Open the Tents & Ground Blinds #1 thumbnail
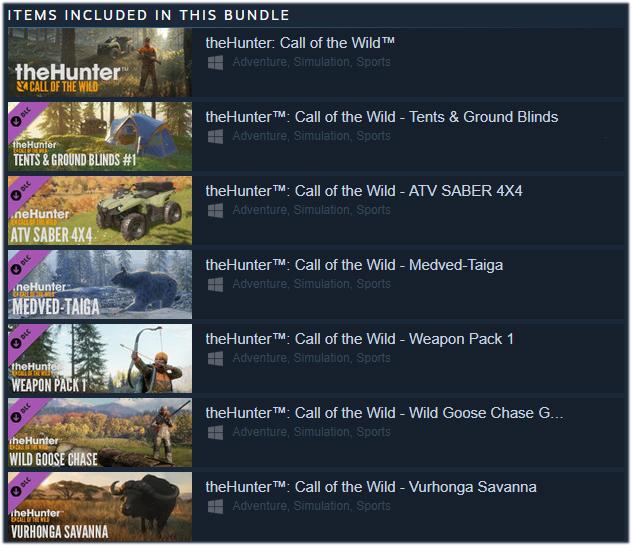This screenshot has height=546, width=632. [100, 137]
